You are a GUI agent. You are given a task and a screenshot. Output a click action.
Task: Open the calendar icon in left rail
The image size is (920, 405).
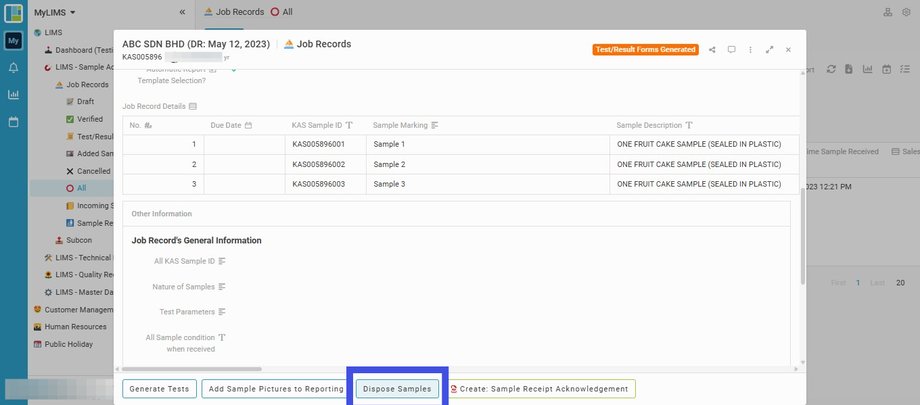[13, 122]
